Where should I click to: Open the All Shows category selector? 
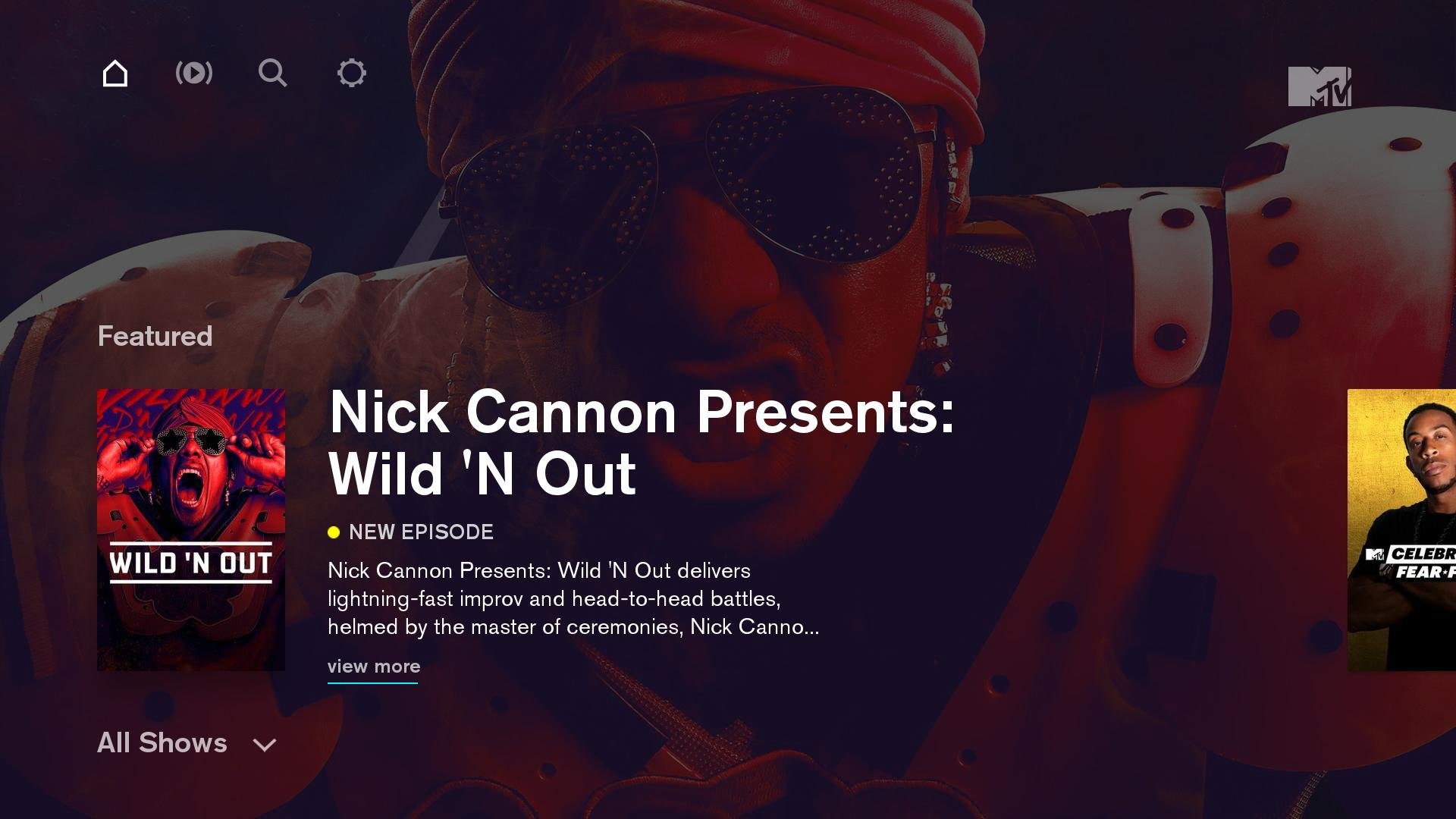coord(187,743)
